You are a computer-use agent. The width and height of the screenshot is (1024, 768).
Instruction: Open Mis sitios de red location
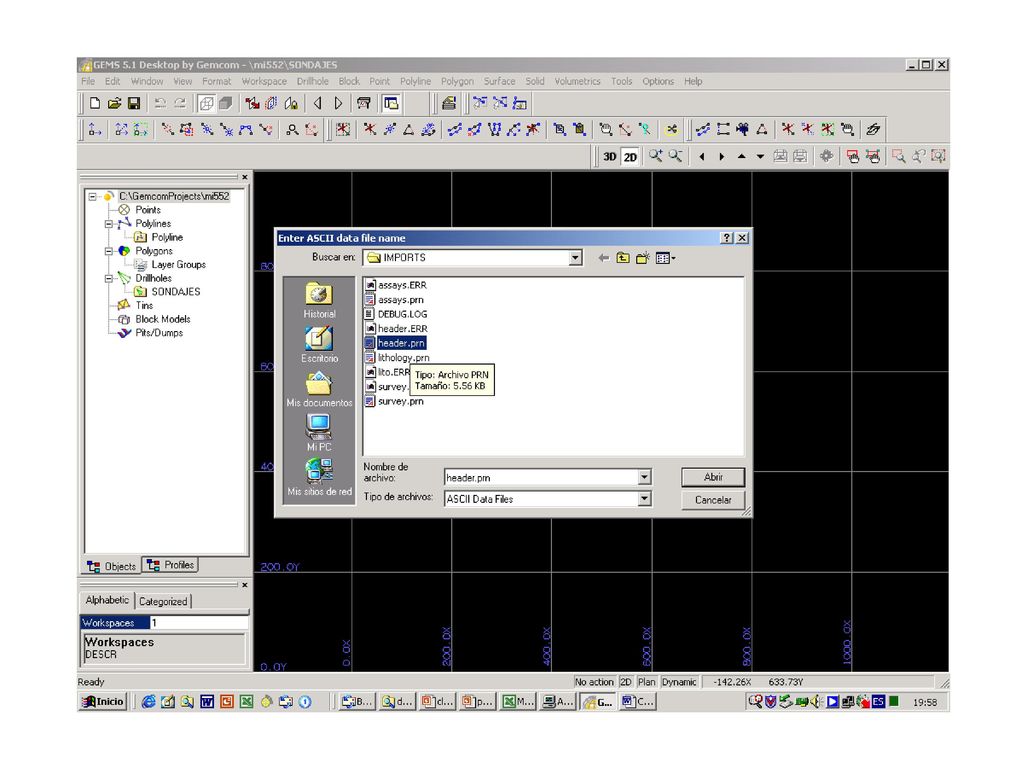(319, 478)
